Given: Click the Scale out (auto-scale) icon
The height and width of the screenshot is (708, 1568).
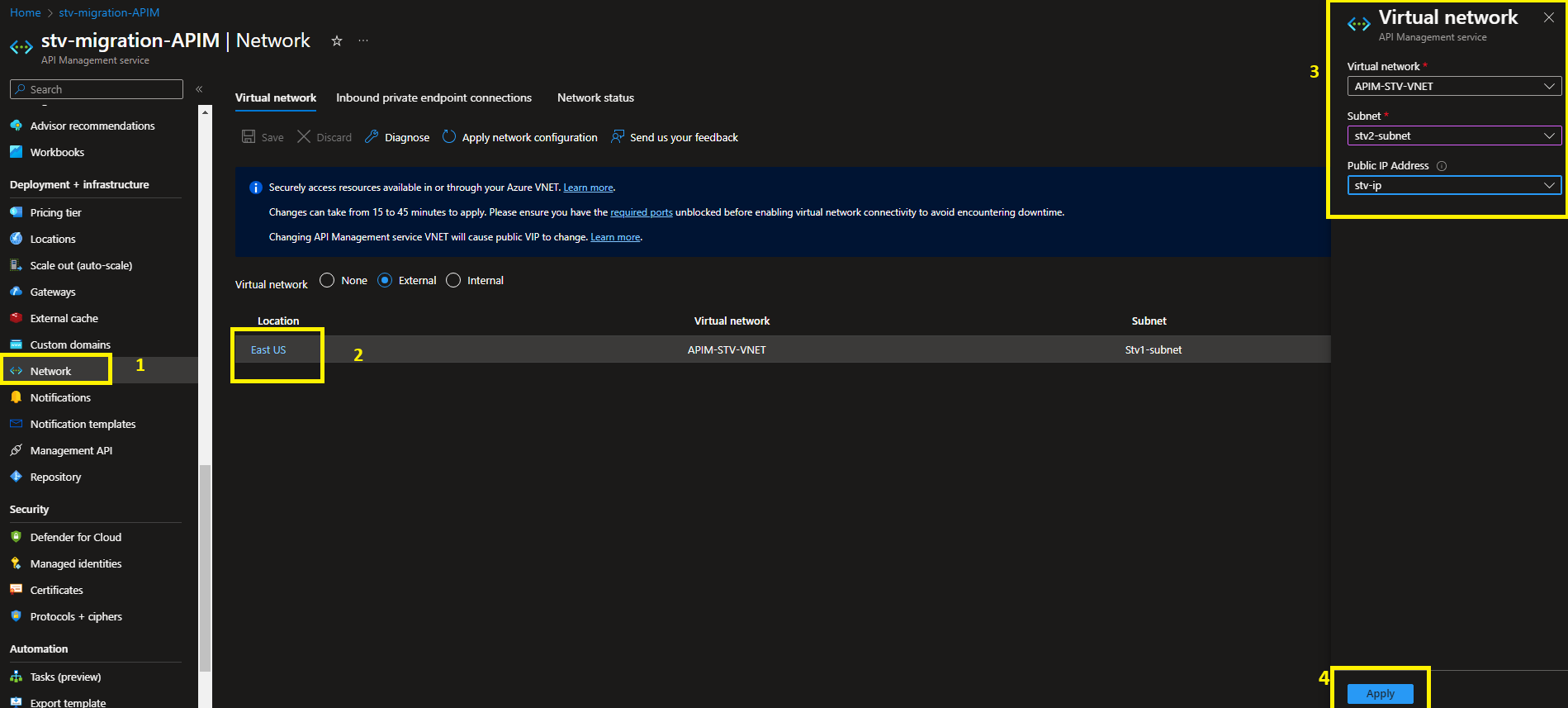Looking at the screenshot, I should 16,265.
